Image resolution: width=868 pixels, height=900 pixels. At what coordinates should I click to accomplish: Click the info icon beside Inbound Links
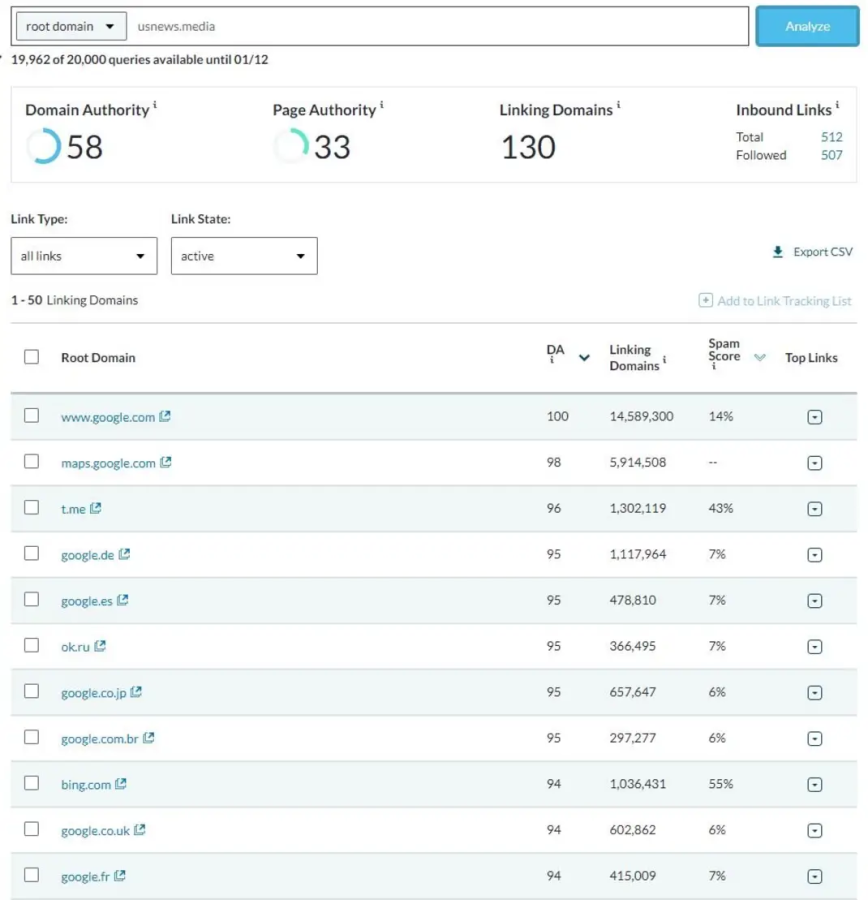837,105
